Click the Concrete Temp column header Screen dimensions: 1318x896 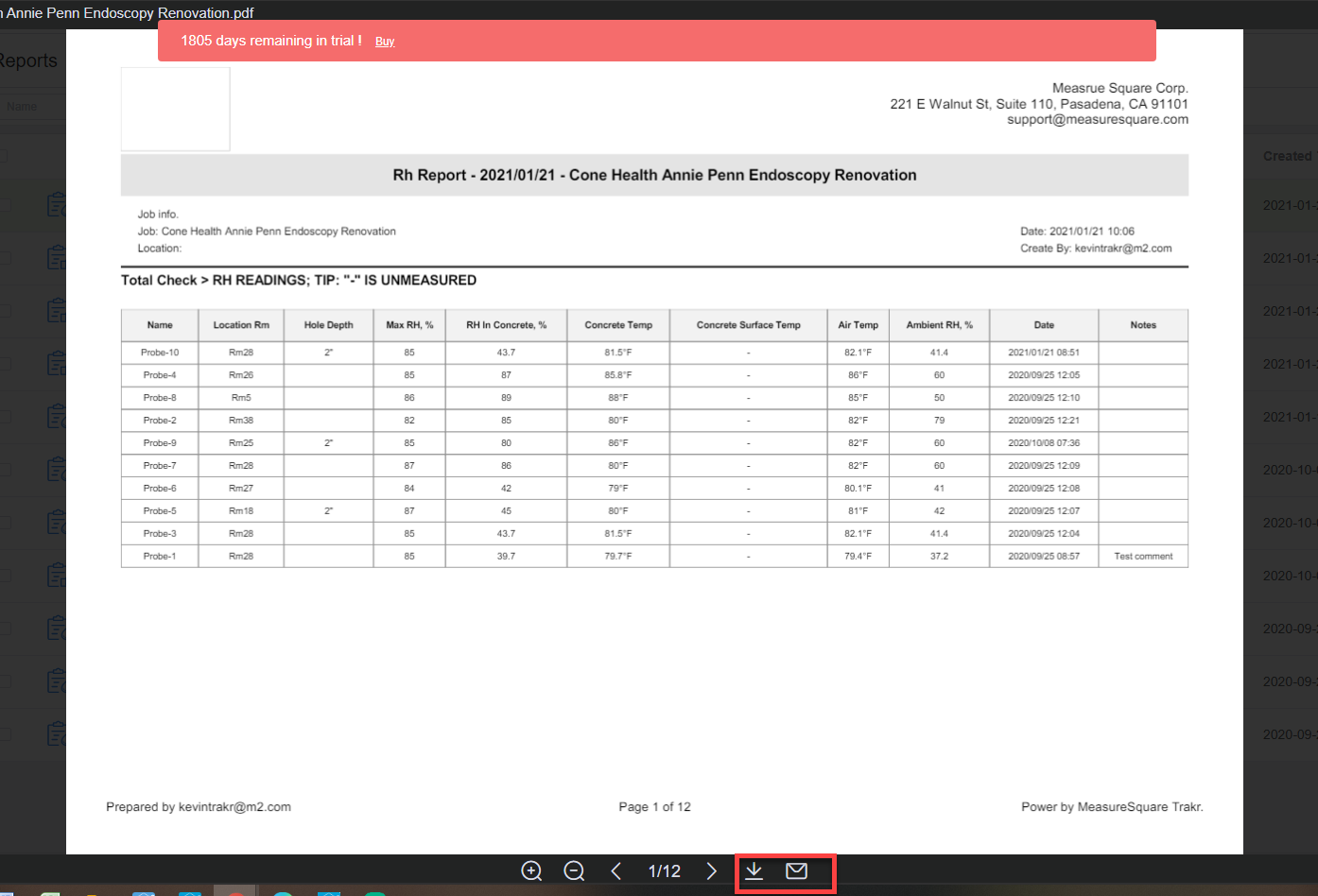[x=618, y=325]
